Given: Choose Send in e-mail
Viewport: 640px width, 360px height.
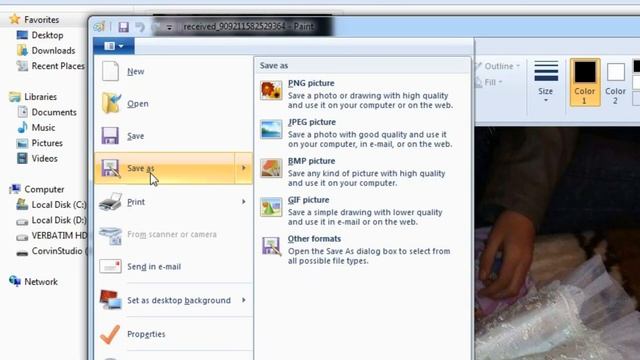Looking at the screenshot, I should click(173, 267).
